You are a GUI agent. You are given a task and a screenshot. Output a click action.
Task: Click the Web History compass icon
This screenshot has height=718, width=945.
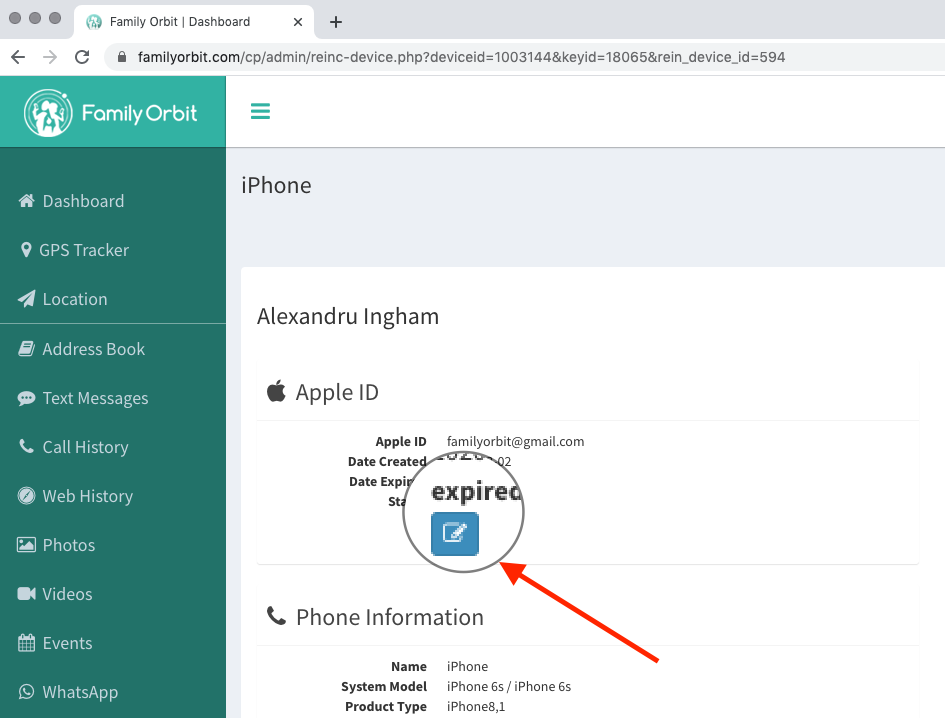point(27,496)
